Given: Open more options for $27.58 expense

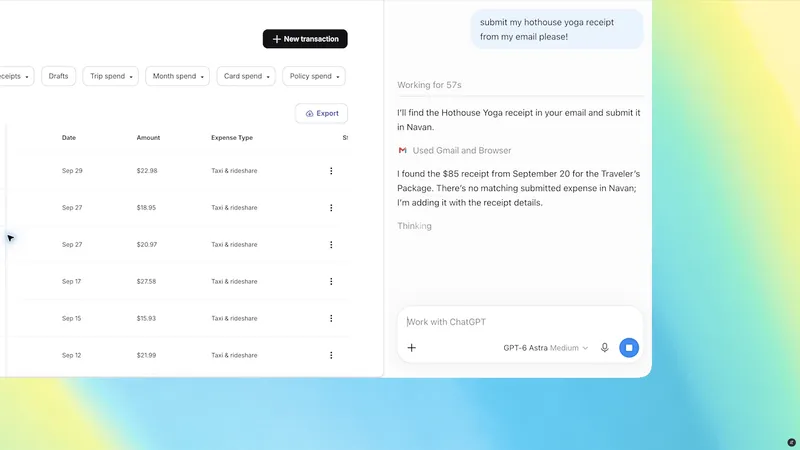Looking at the screenshot, I should tap(331, 282).
